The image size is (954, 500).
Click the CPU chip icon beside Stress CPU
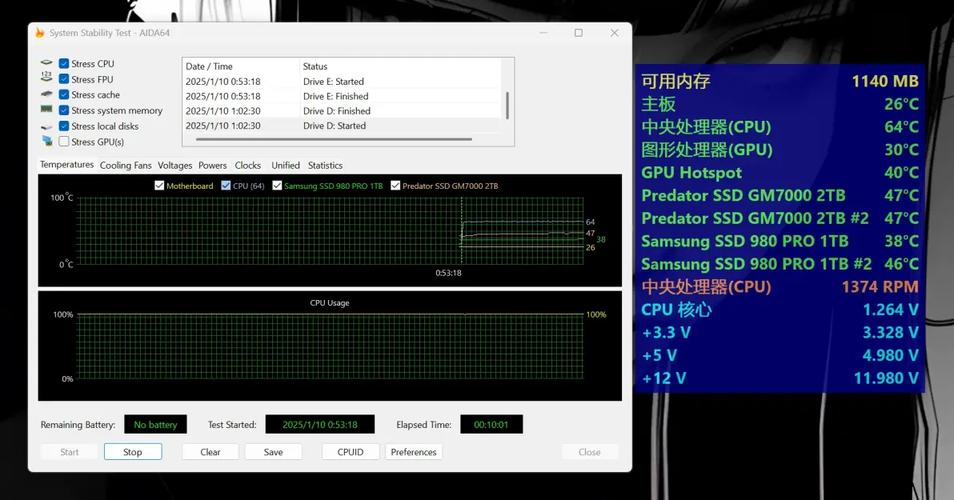[47, 63]
